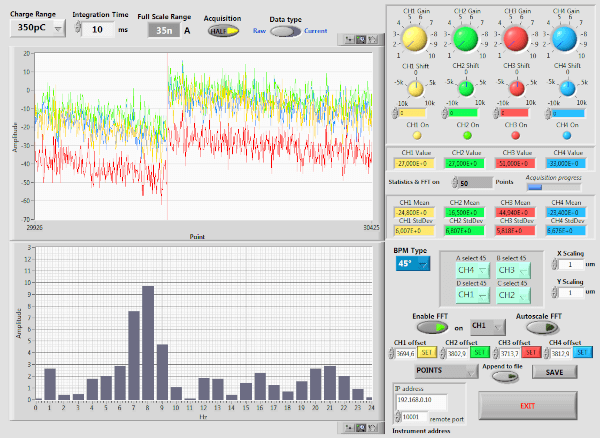Viewport: 600px width, 438px height.
Task: Click the CH3 Gain red knob
Action: (x=515, y=38)
